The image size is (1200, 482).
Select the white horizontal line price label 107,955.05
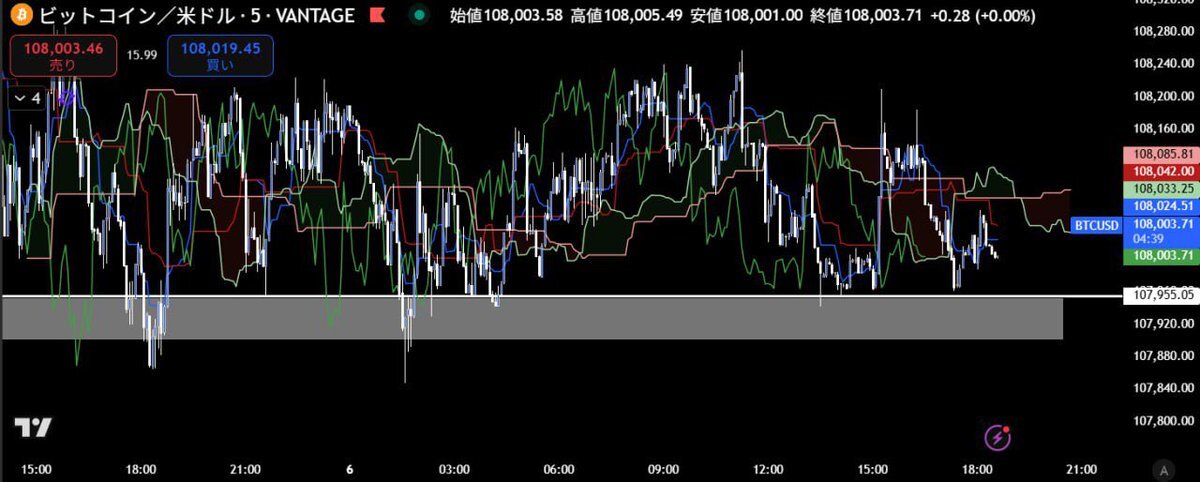click(x=1161, y=295)
